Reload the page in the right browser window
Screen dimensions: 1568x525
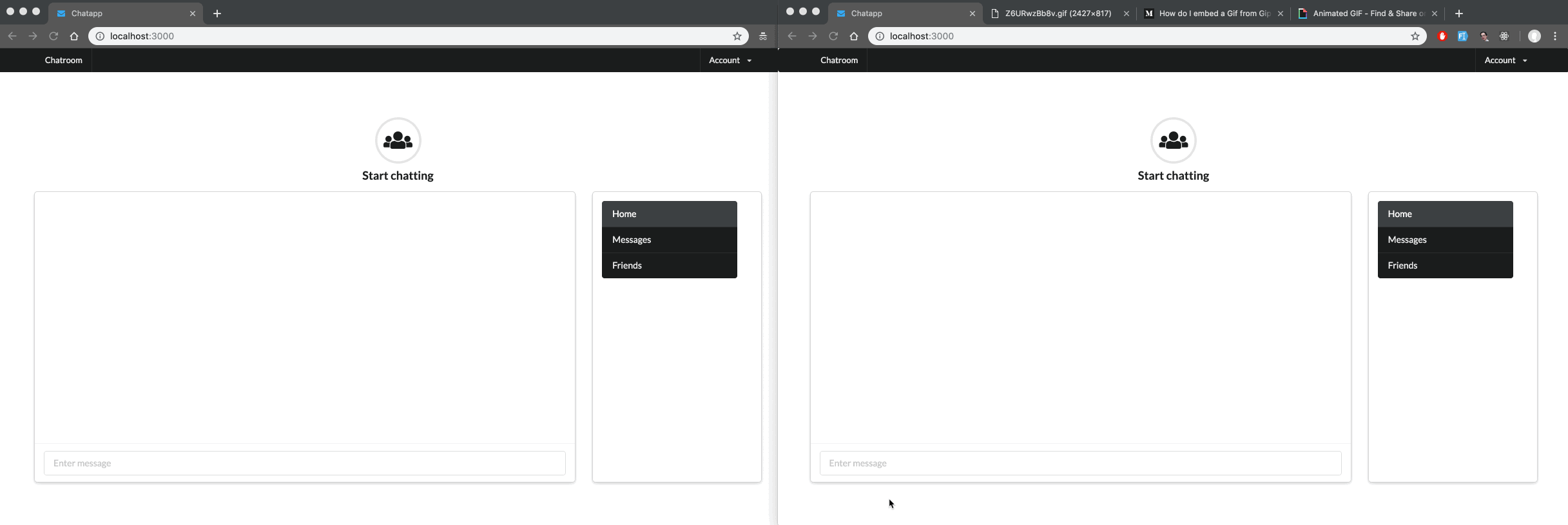(x=833, y=36)
